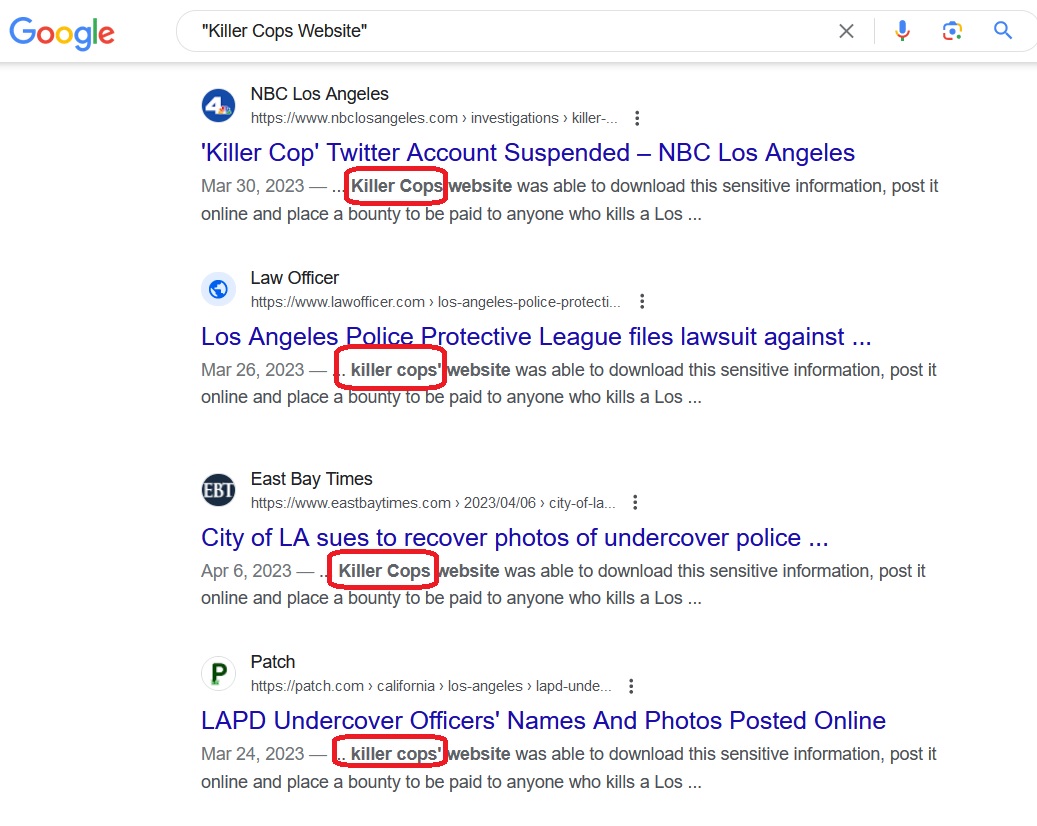Open City of LA sues to recover photos link
Screen dimensions: 1037x826
point(515,538)
